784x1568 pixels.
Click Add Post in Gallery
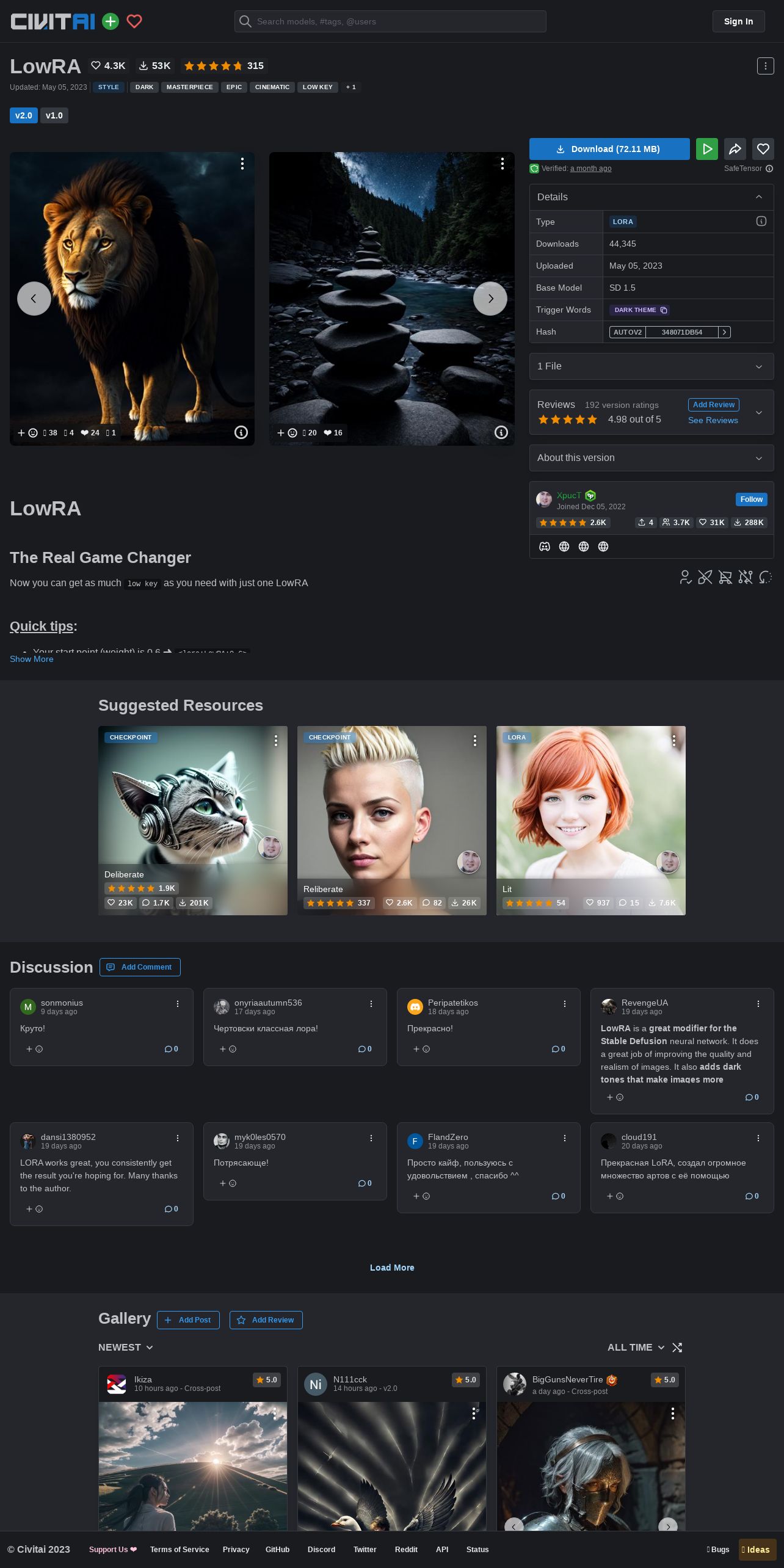pos(188,1320)
